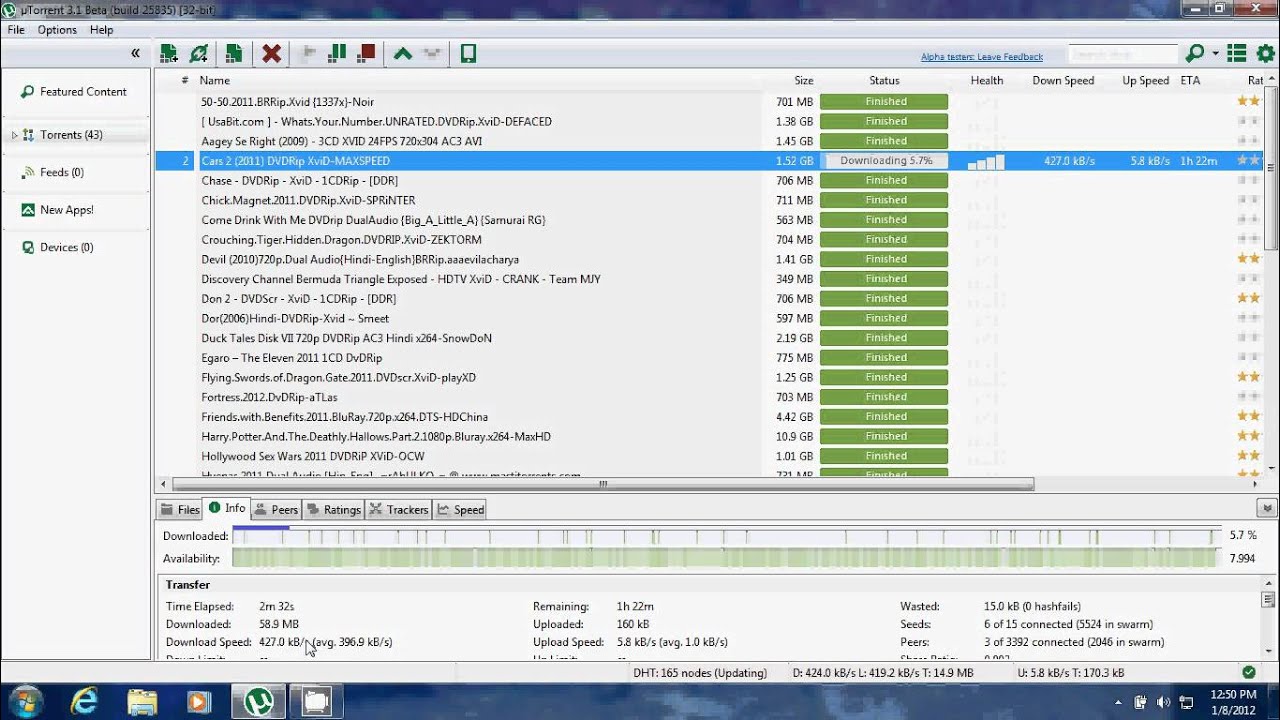Screen dimensions: 1280x720
Task: Switch to the Files tab
Action: [x=180, y=510]
